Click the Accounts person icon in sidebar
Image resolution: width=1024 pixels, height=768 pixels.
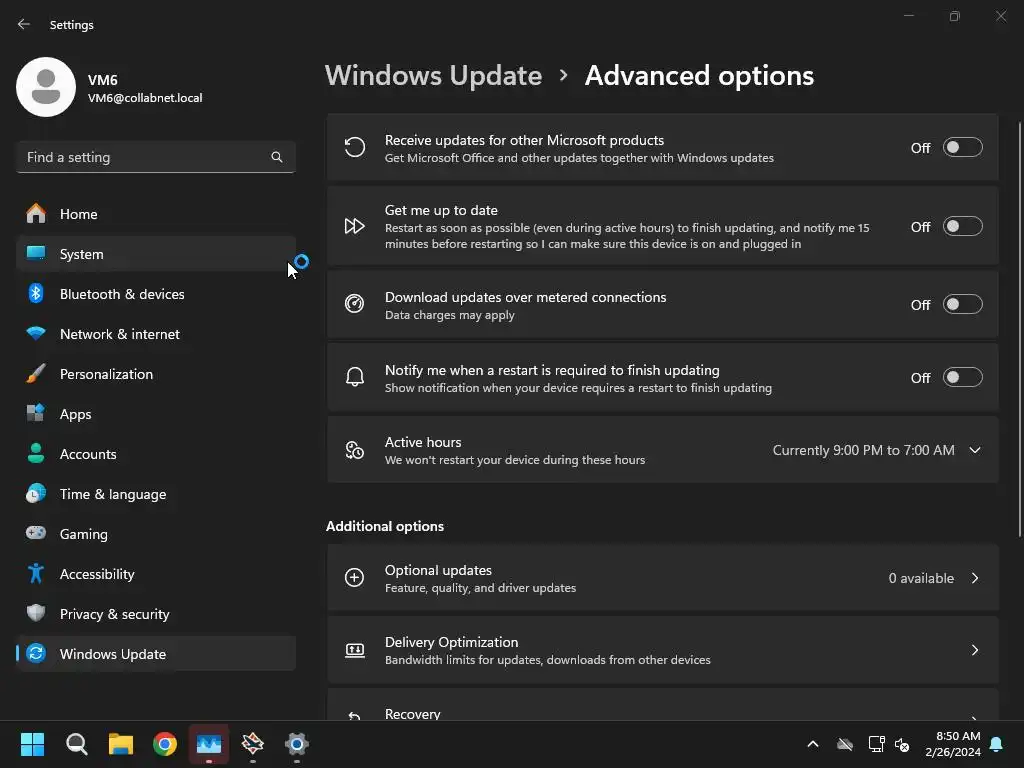click(36, 453)
